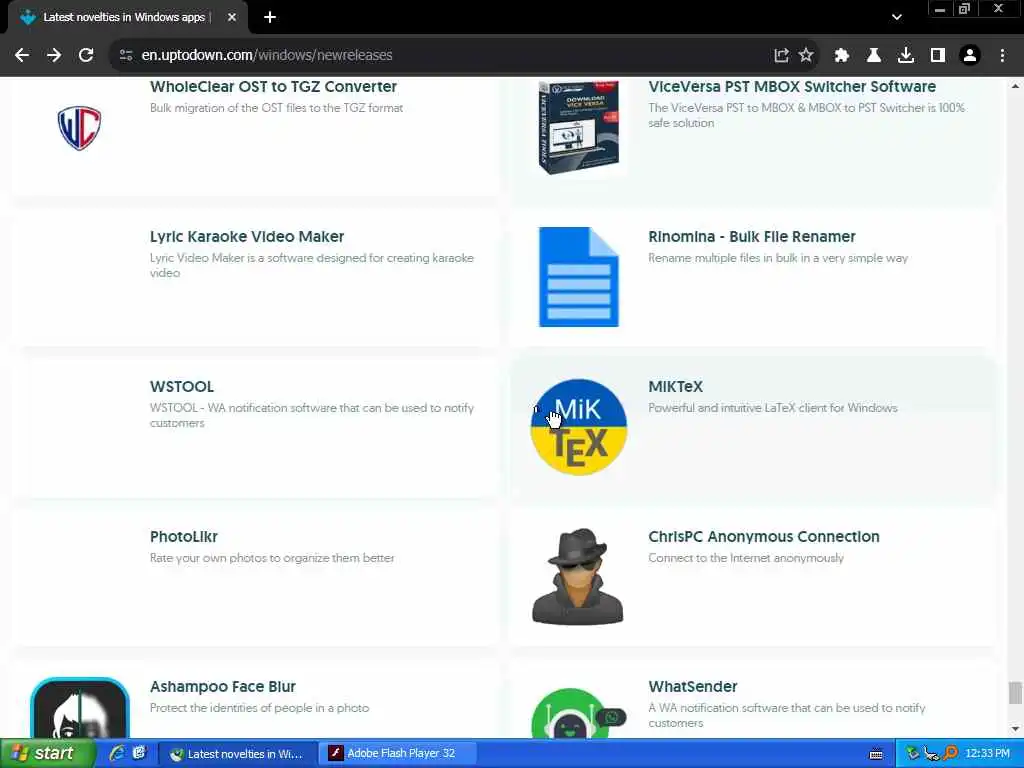
Task: Open a new browser tab
Action: click(270, 17)
